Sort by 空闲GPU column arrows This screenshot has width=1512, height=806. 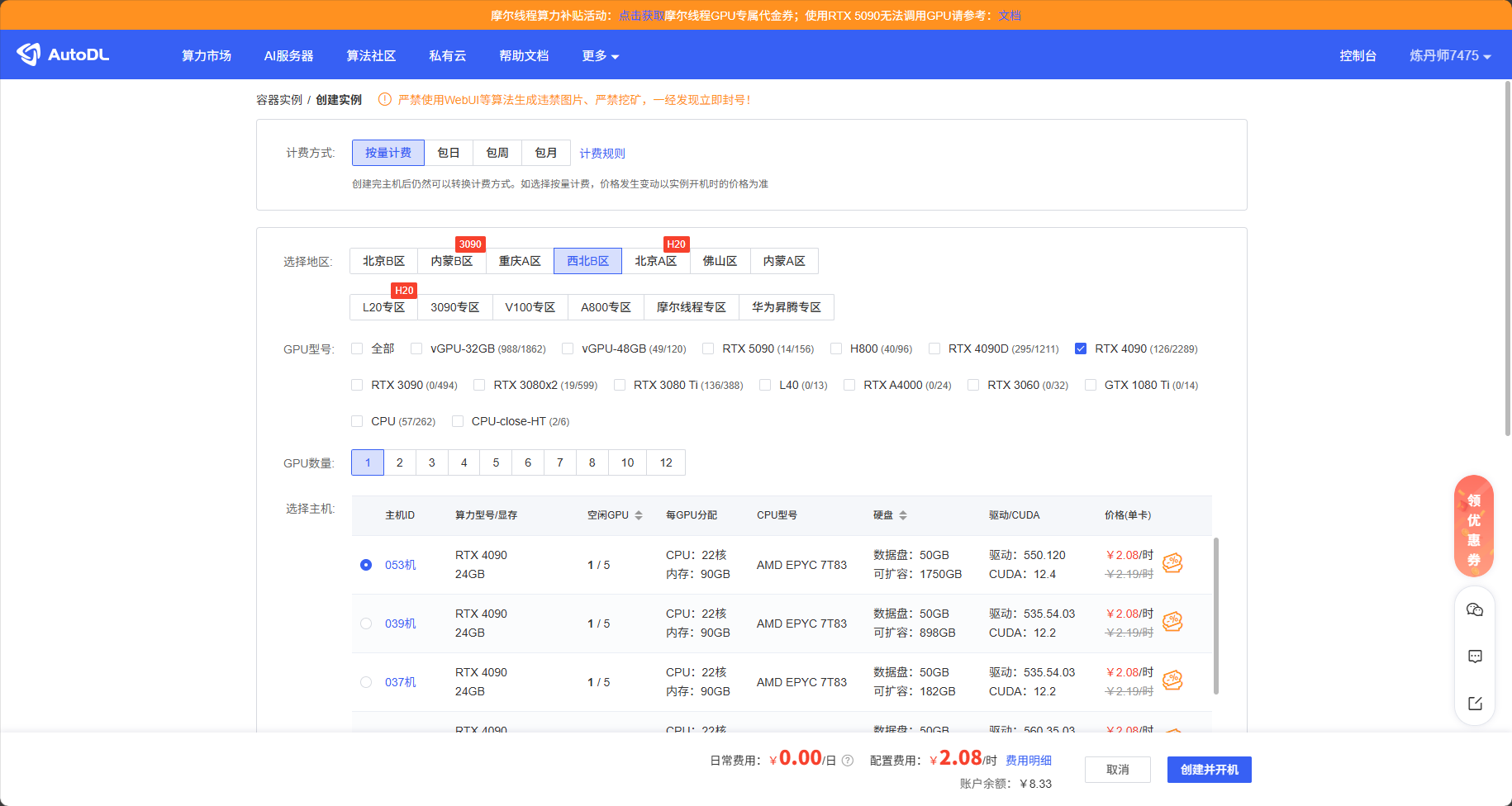(x=639, y=515)
